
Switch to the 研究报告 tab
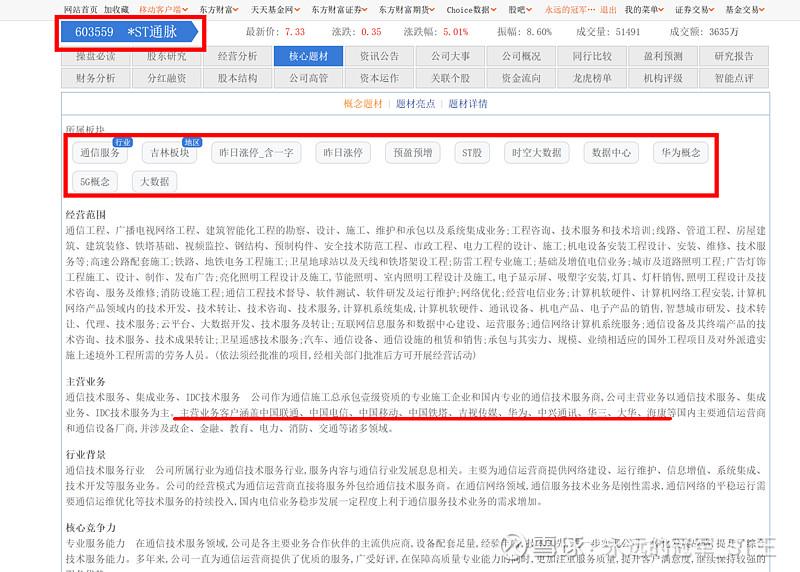[x=734, y=56]
